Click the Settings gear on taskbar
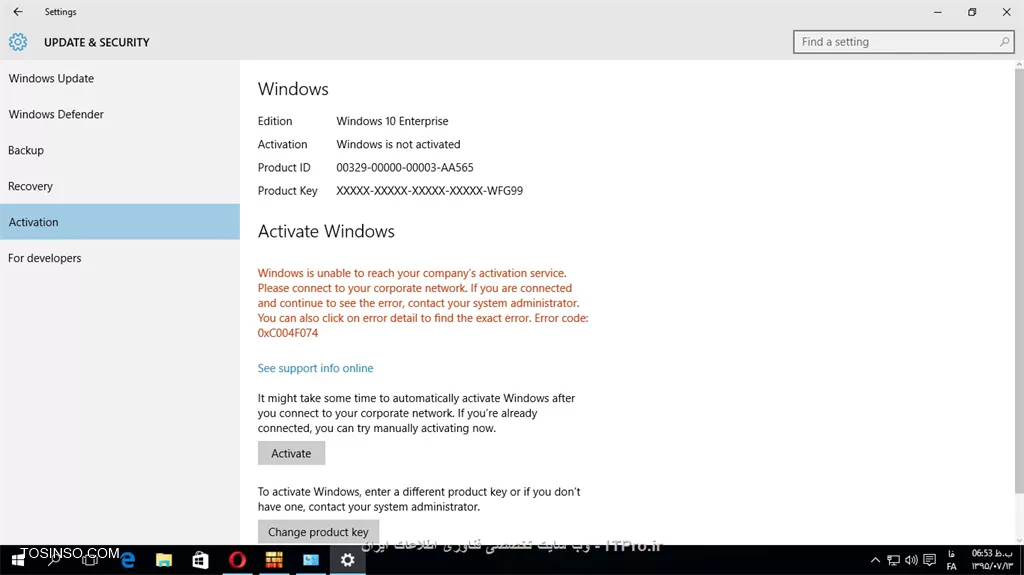This screenshot has height=575, width=1024. point(347,560)
